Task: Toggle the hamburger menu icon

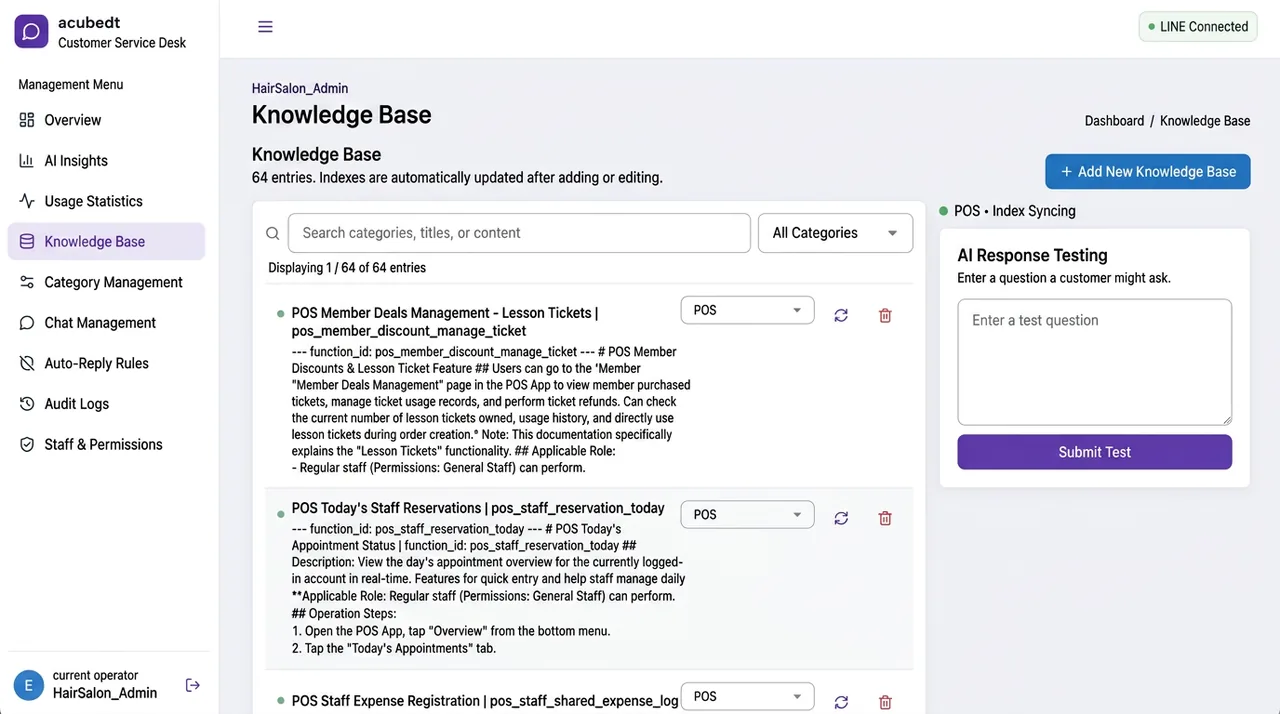Action: point(265,27)
